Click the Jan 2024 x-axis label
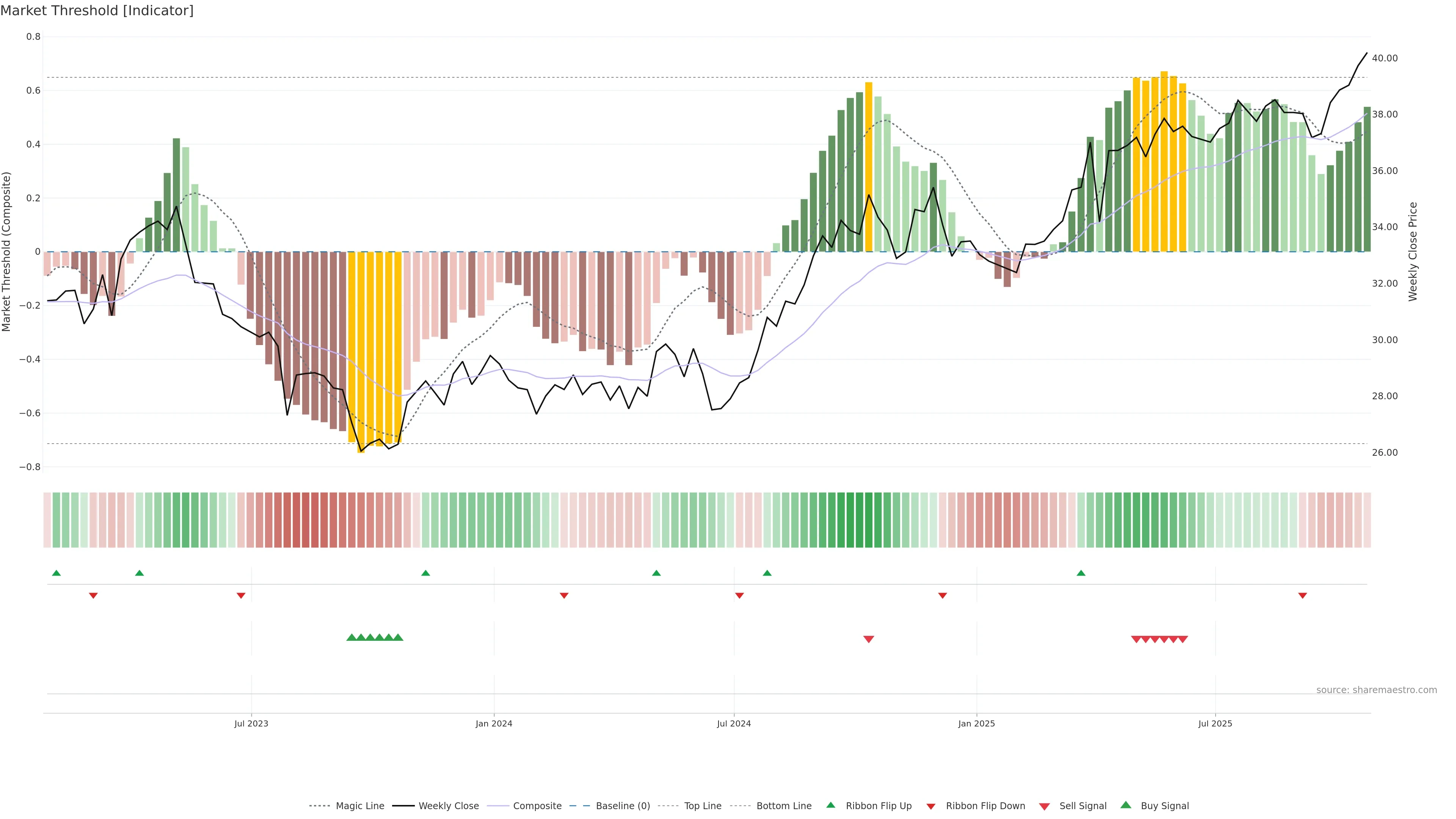Screen dimensions: 1456x819 tap(493, 723)
